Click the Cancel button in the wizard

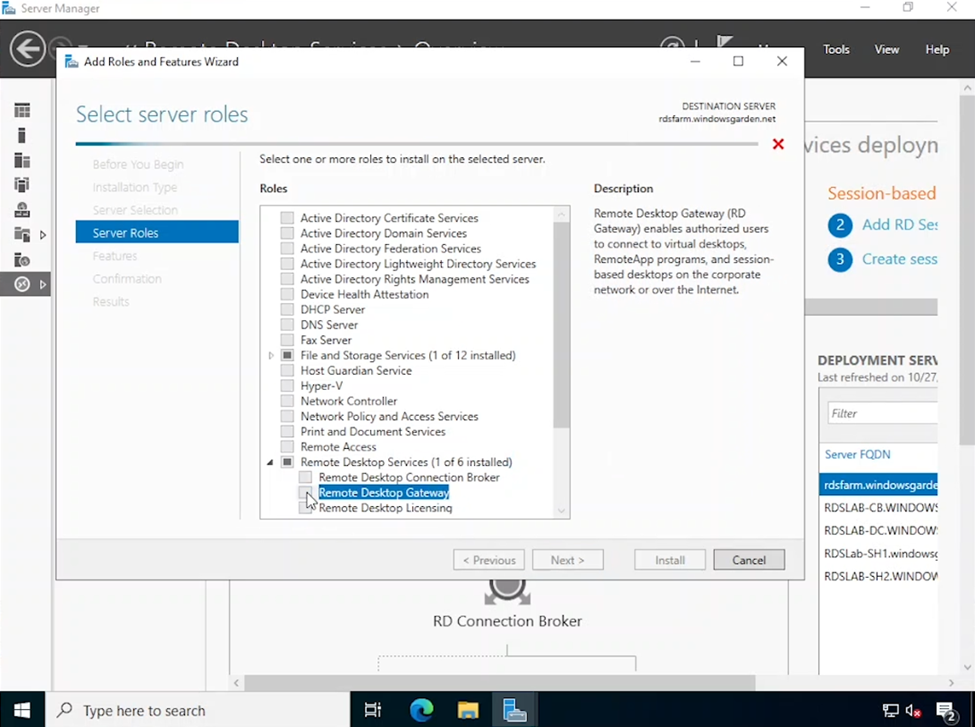(x=748, y=560)
